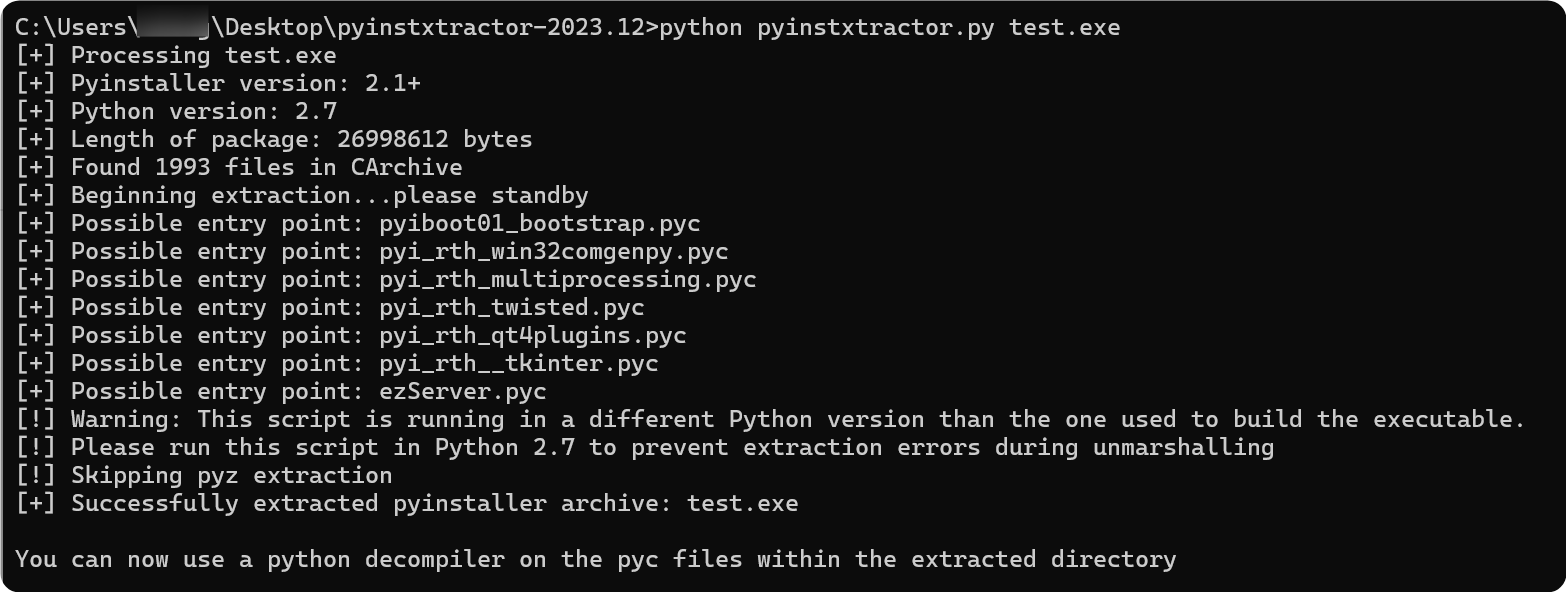Click the final python decompiler hint line
This screenshot has height=592, width=1566.
click(x=596, y=559)
